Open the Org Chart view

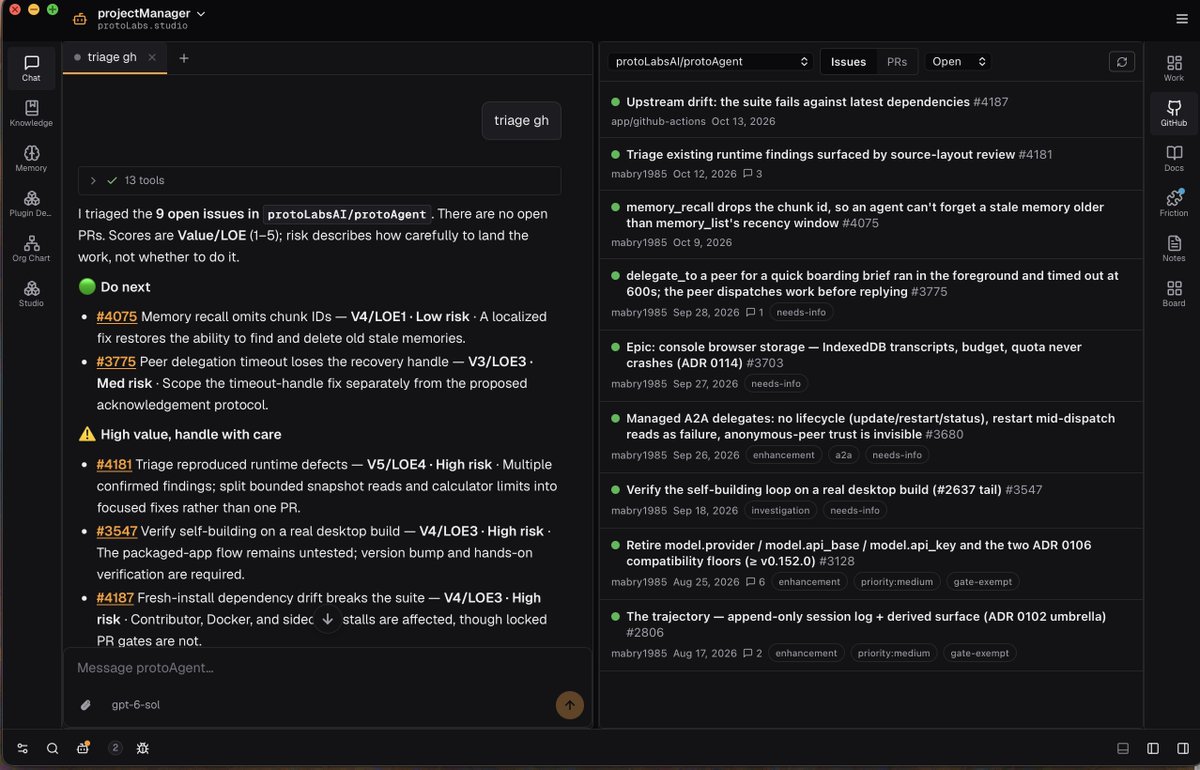(x=31, y=248)
